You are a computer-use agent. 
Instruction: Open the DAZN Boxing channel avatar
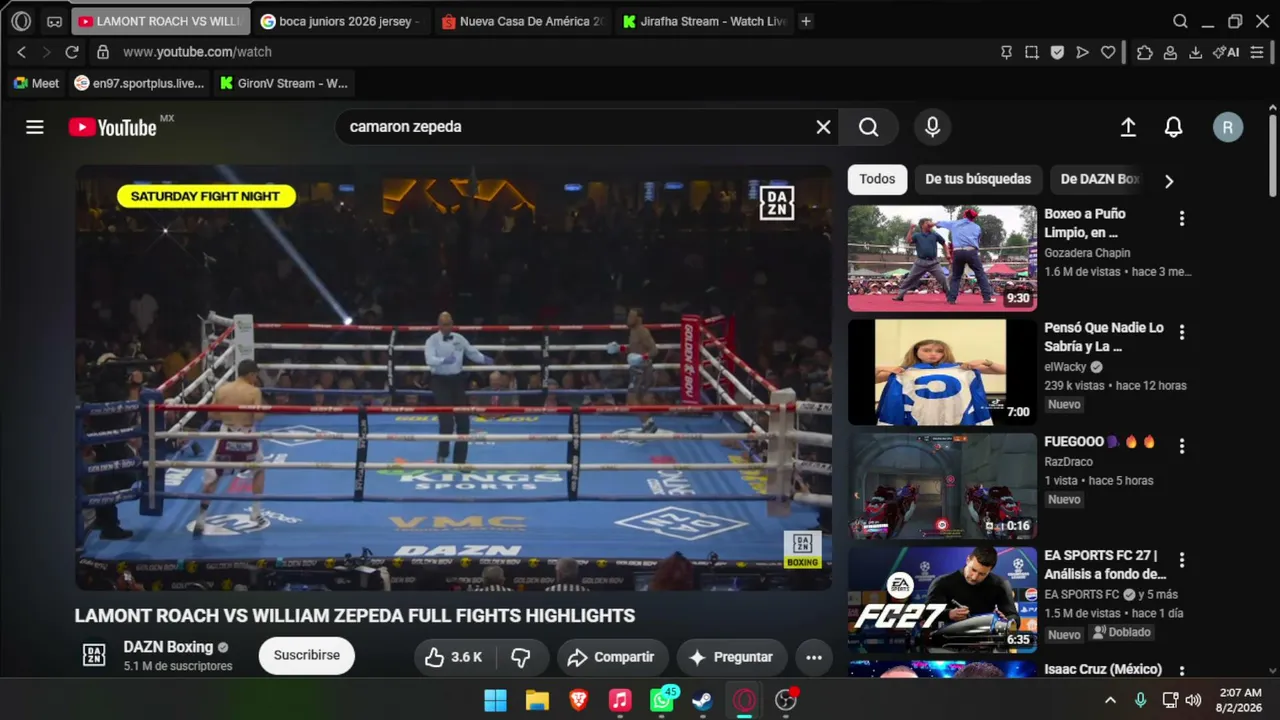point(94,655)
